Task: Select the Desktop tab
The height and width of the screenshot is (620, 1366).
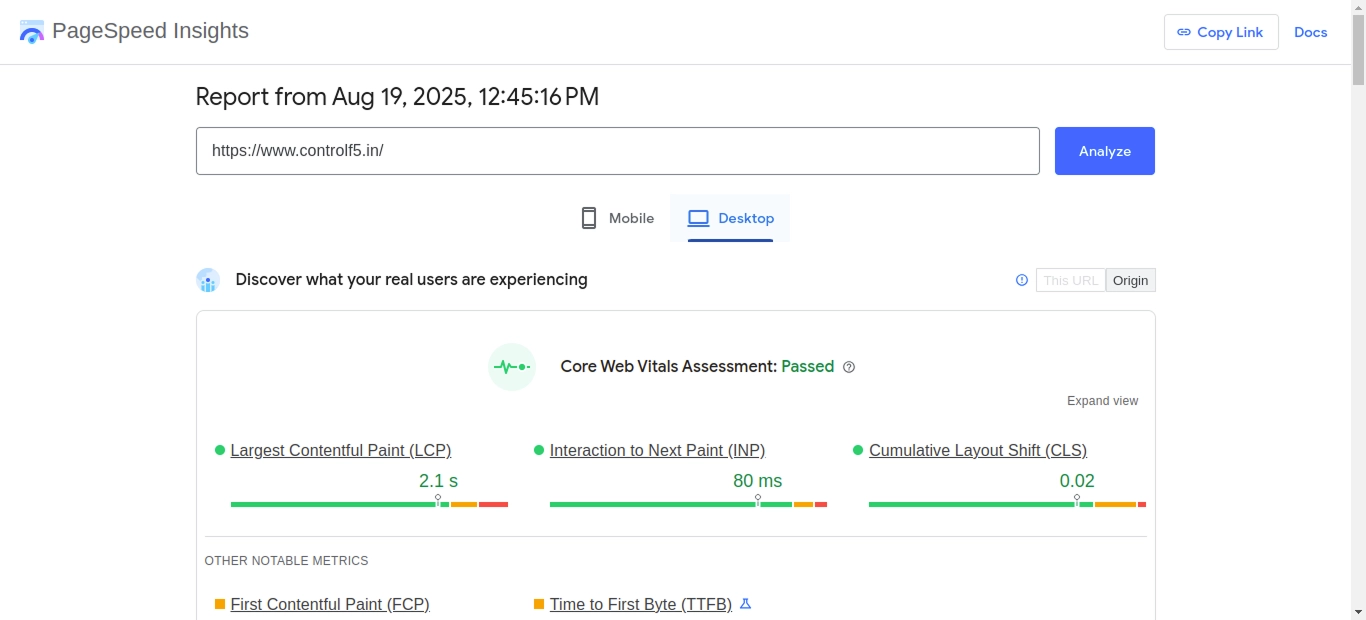Action: click(730, 218)
